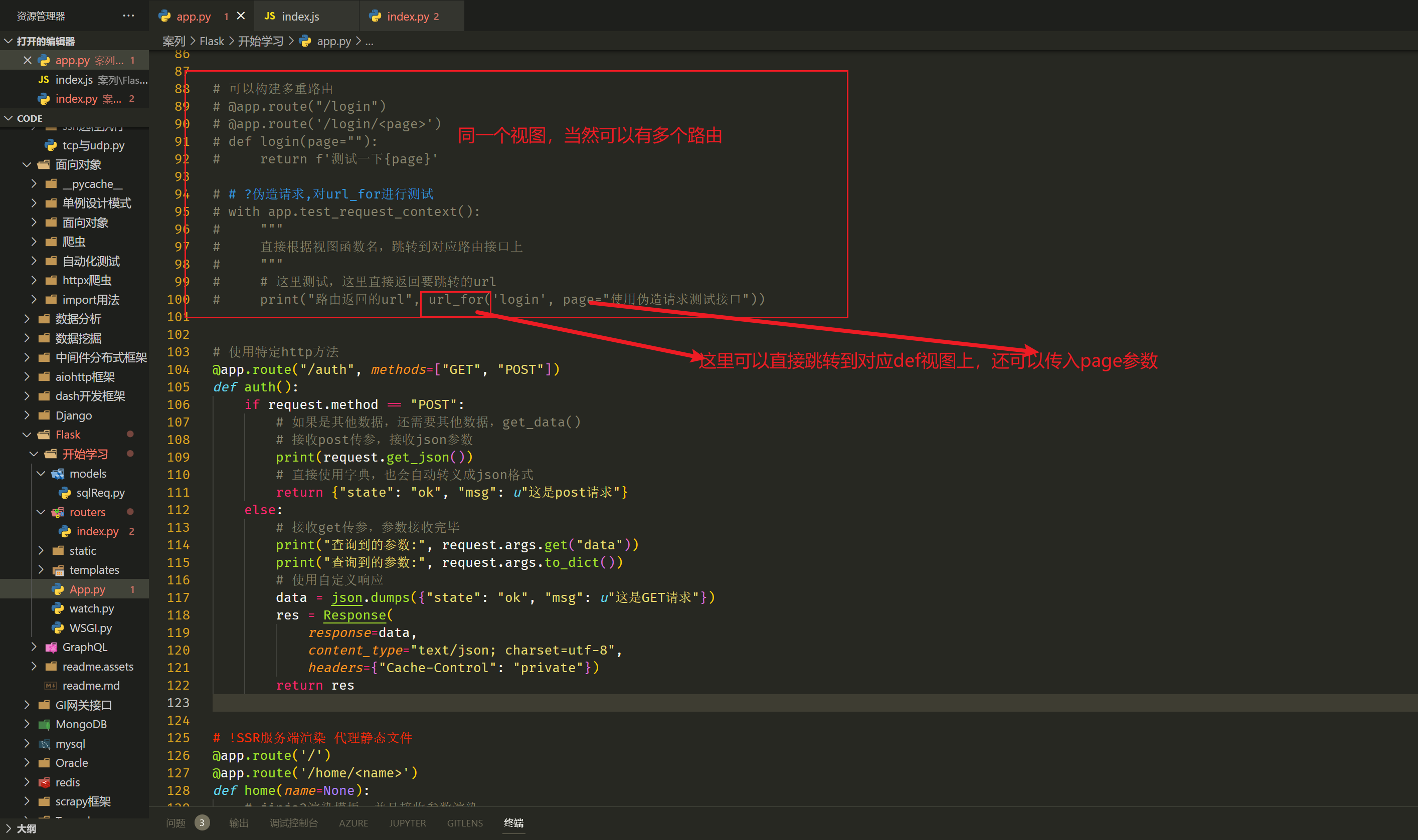Expand the Django folder
Image resolution: width=1418 pixels, height=840 pixels.
tap(27, 415)
